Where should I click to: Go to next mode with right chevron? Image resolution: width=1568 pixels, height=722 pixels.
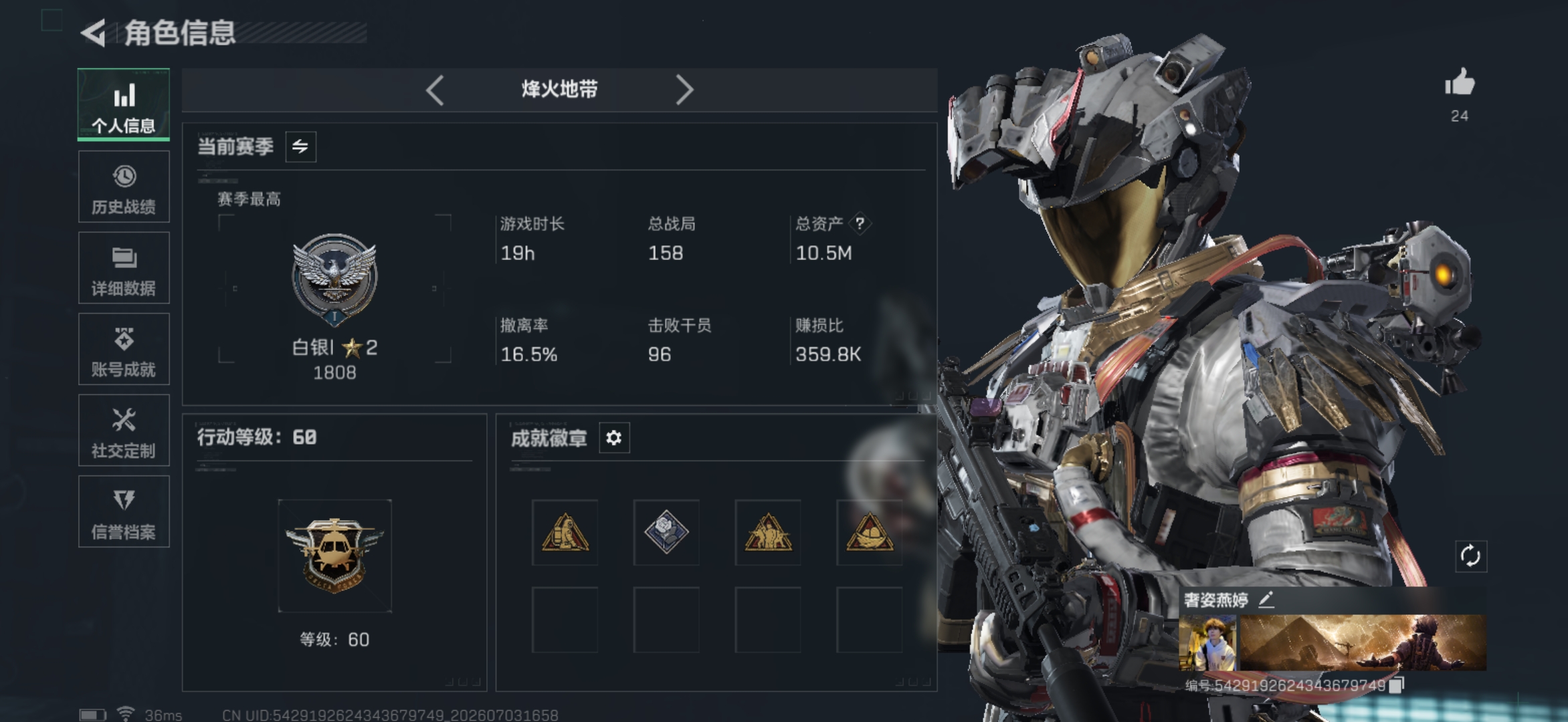click(x=684, y=90)
